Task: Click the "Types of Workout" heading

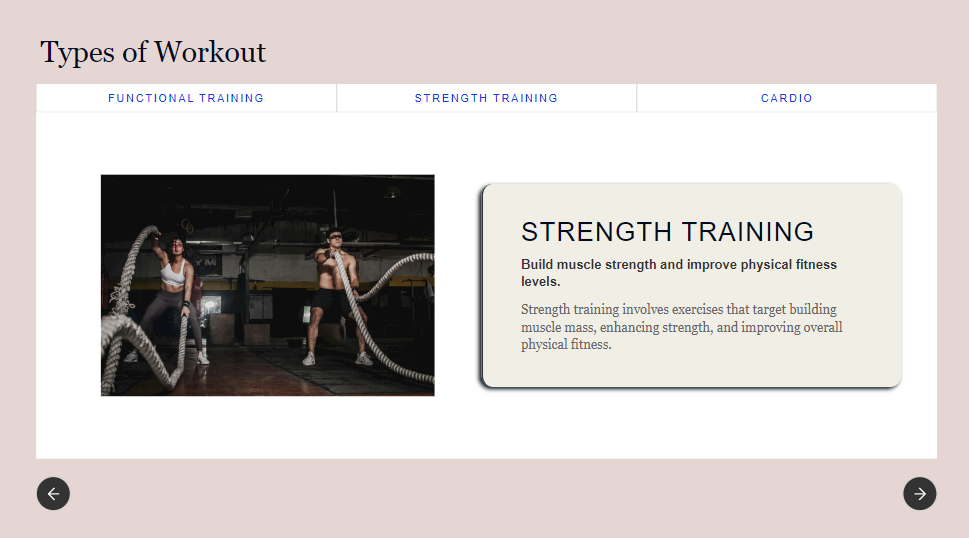Action: pyautogui.click(x=153, y=52)
